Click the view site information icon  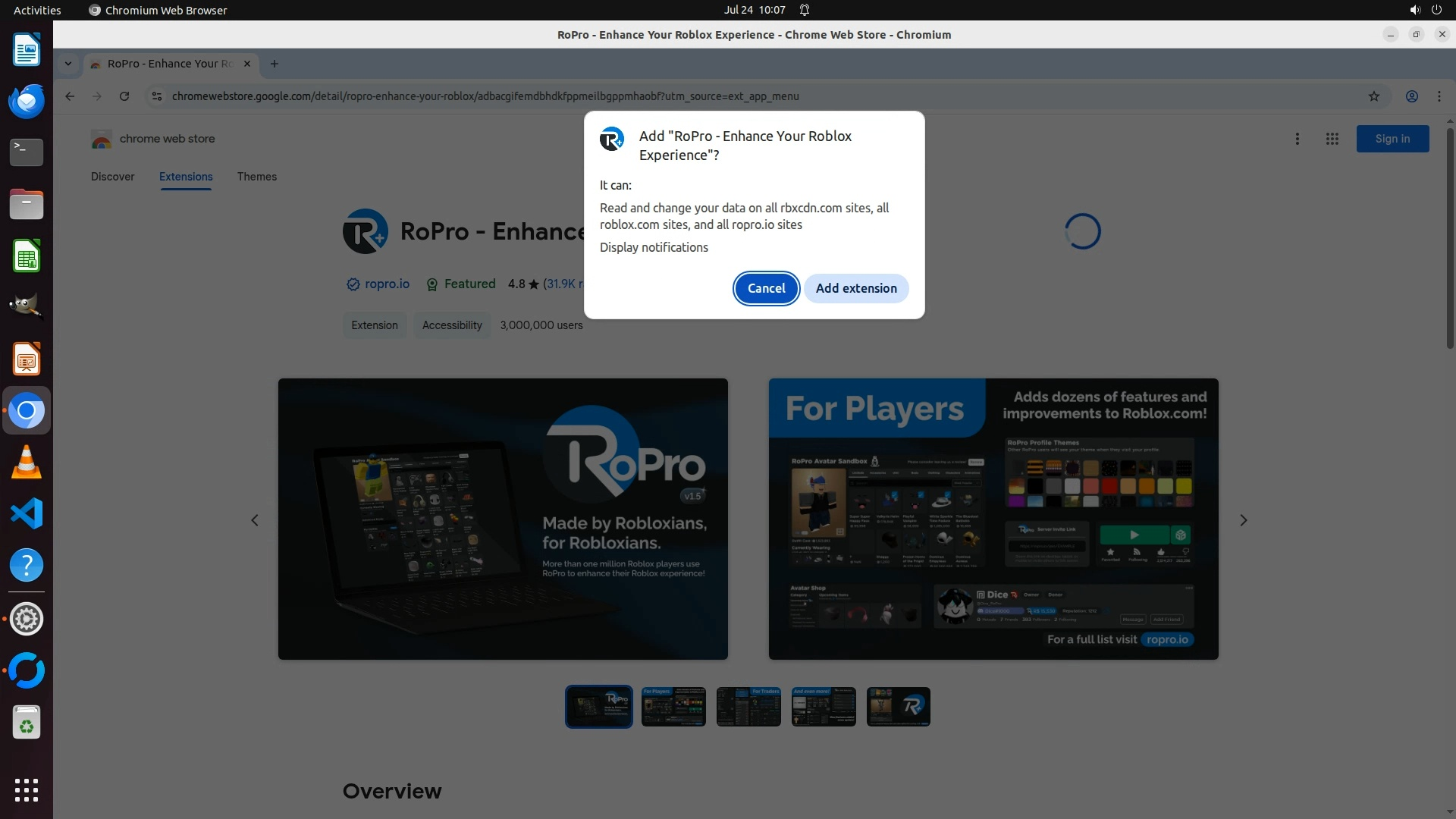click(156, 96)
